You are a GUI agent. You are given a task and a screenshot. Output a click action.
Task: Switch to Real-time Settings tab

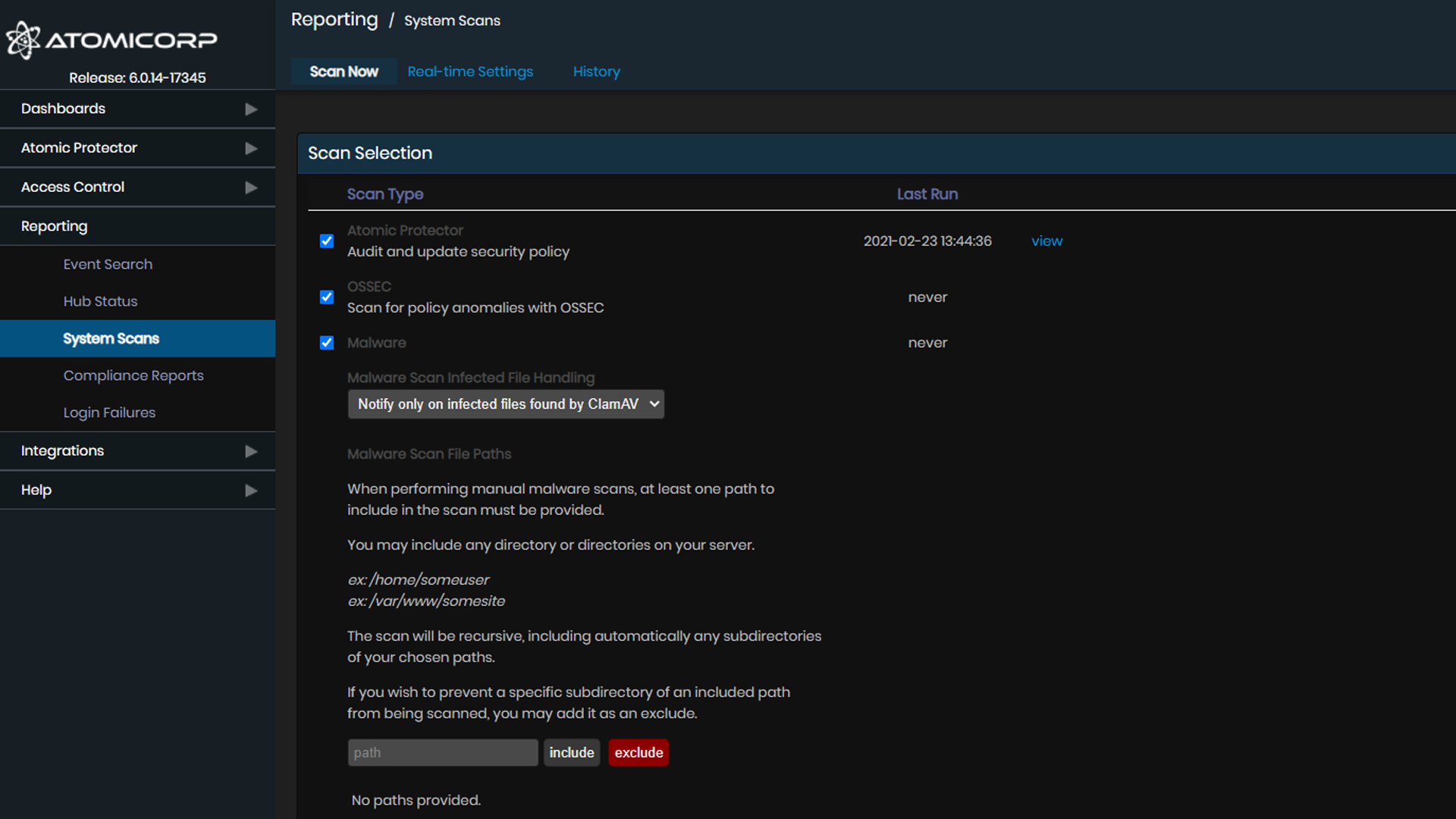[x=470, y=71]
